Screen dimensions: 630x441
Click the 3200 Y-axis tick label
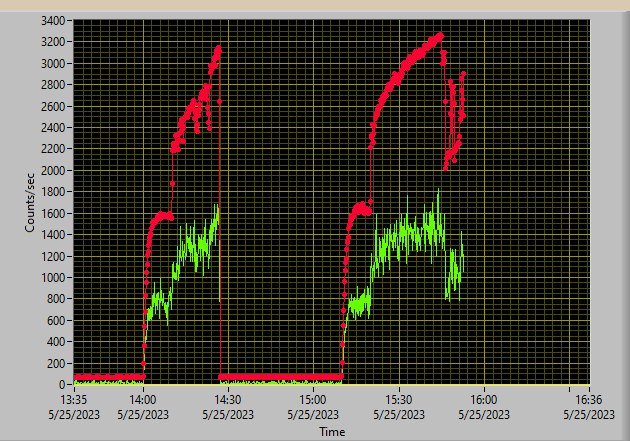pos(53,42)
